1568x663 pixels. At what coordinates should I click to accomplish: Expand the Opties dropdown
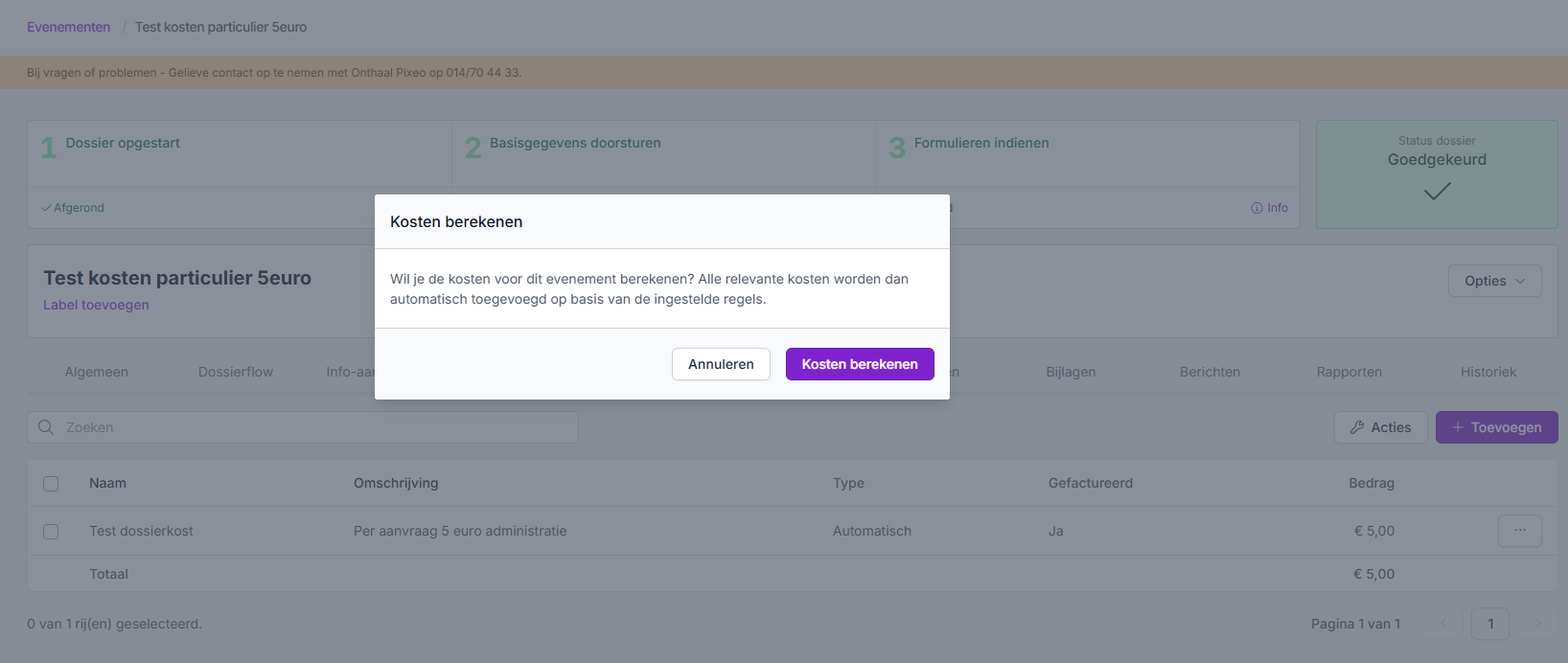(x=1494, y=281)
